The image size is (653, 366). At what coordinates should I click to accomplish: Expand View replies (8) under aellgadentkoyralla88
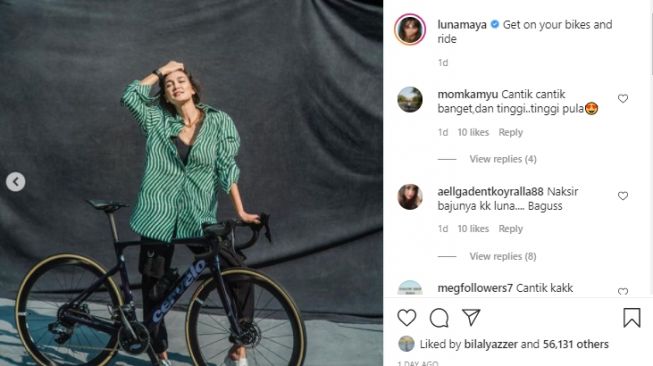pyautogui.click(x=503, y=256)
